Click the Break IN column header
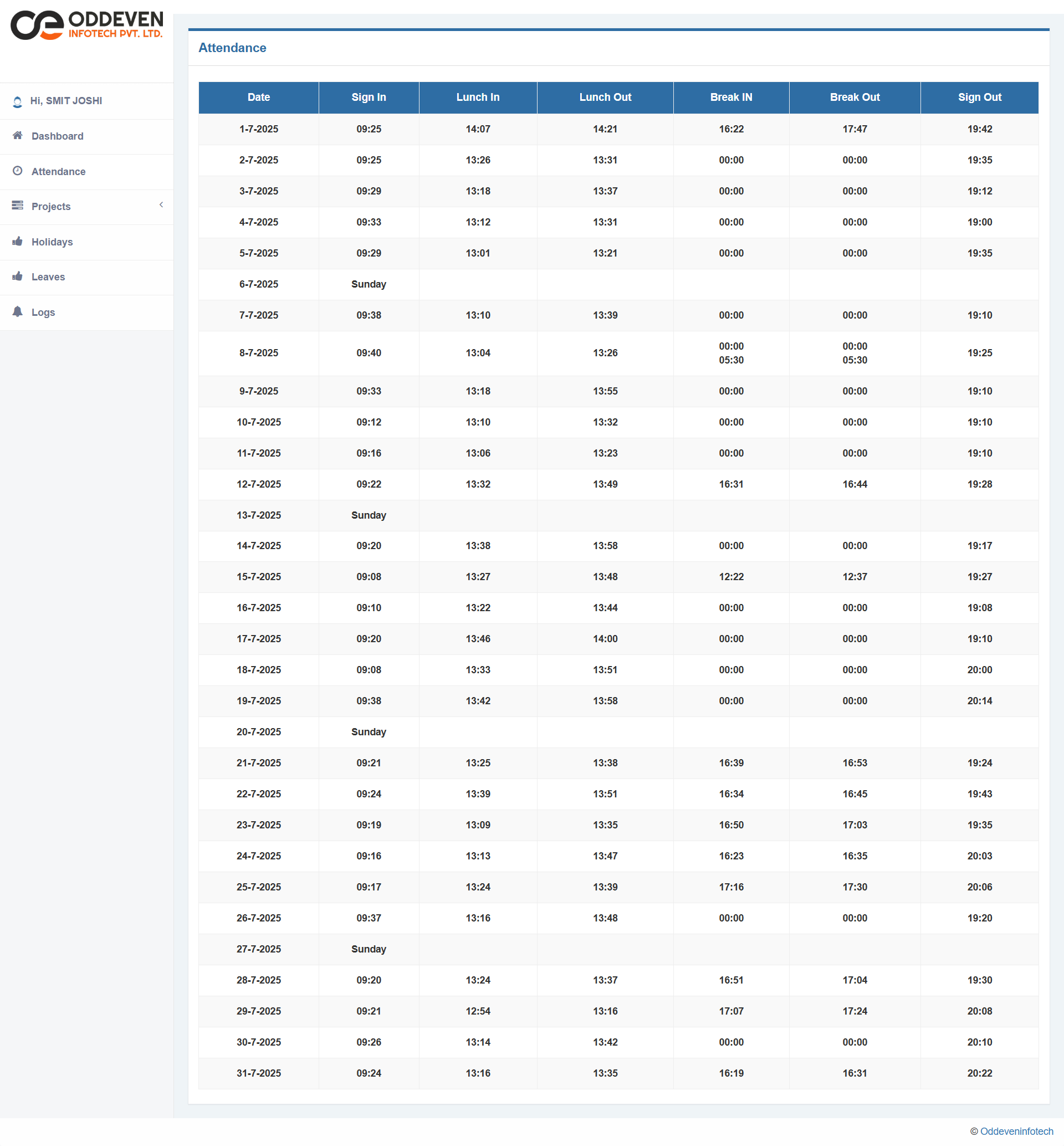1064x1147 pixels. click(x=731, y=98)
